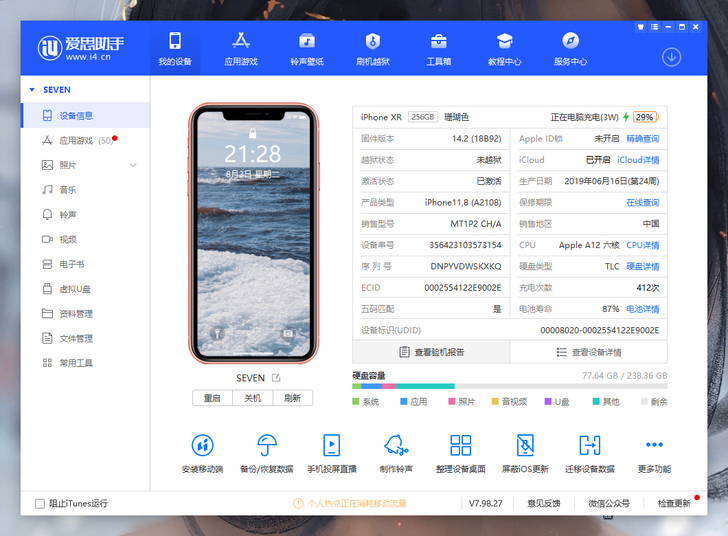Viewport: 728px width, 536px height.
Task: Toggle 阻止iTunes运行 checkbox
Action: click(40, 503)
